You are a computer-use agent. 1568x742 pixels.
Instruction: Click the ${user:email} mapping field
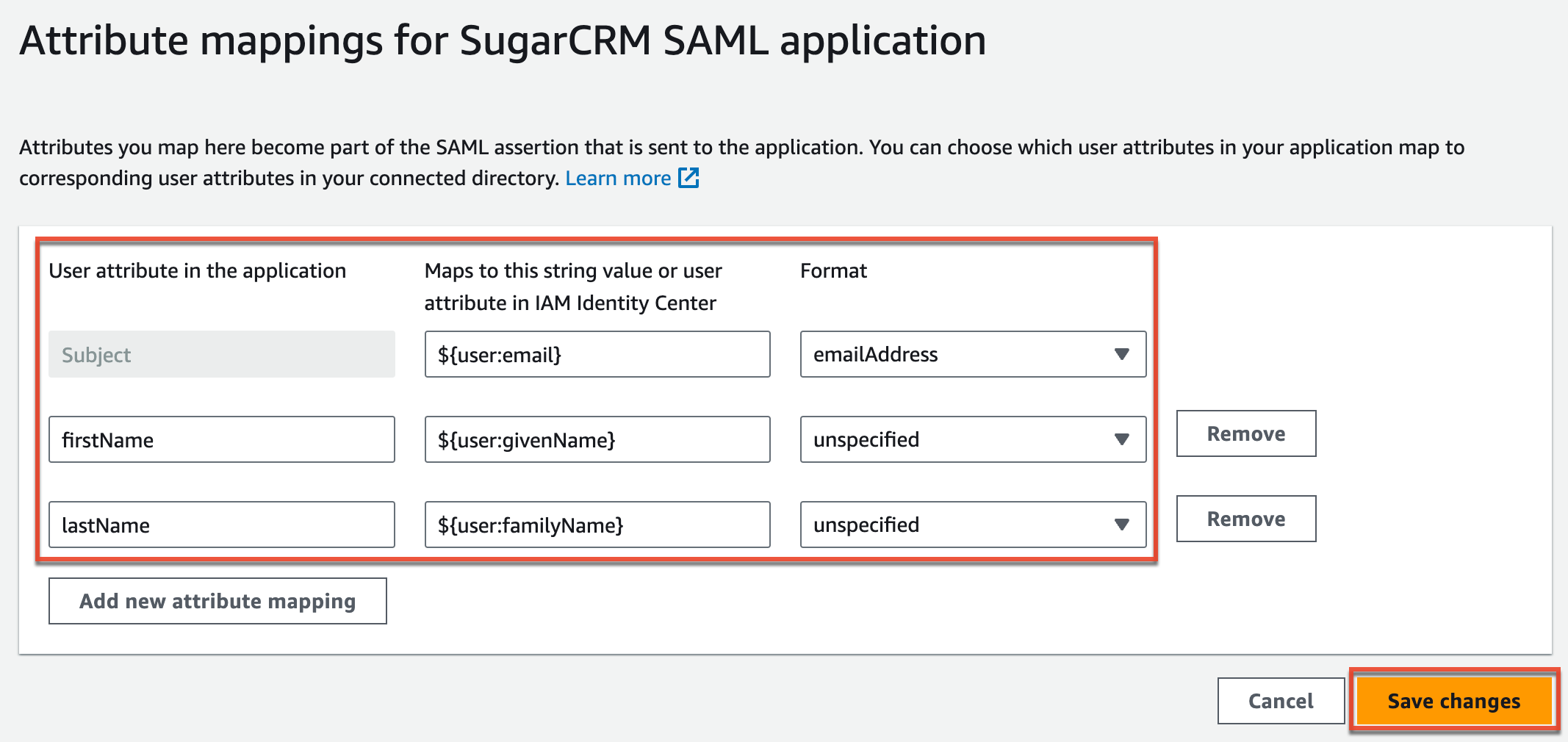click(x=597, y=354)
